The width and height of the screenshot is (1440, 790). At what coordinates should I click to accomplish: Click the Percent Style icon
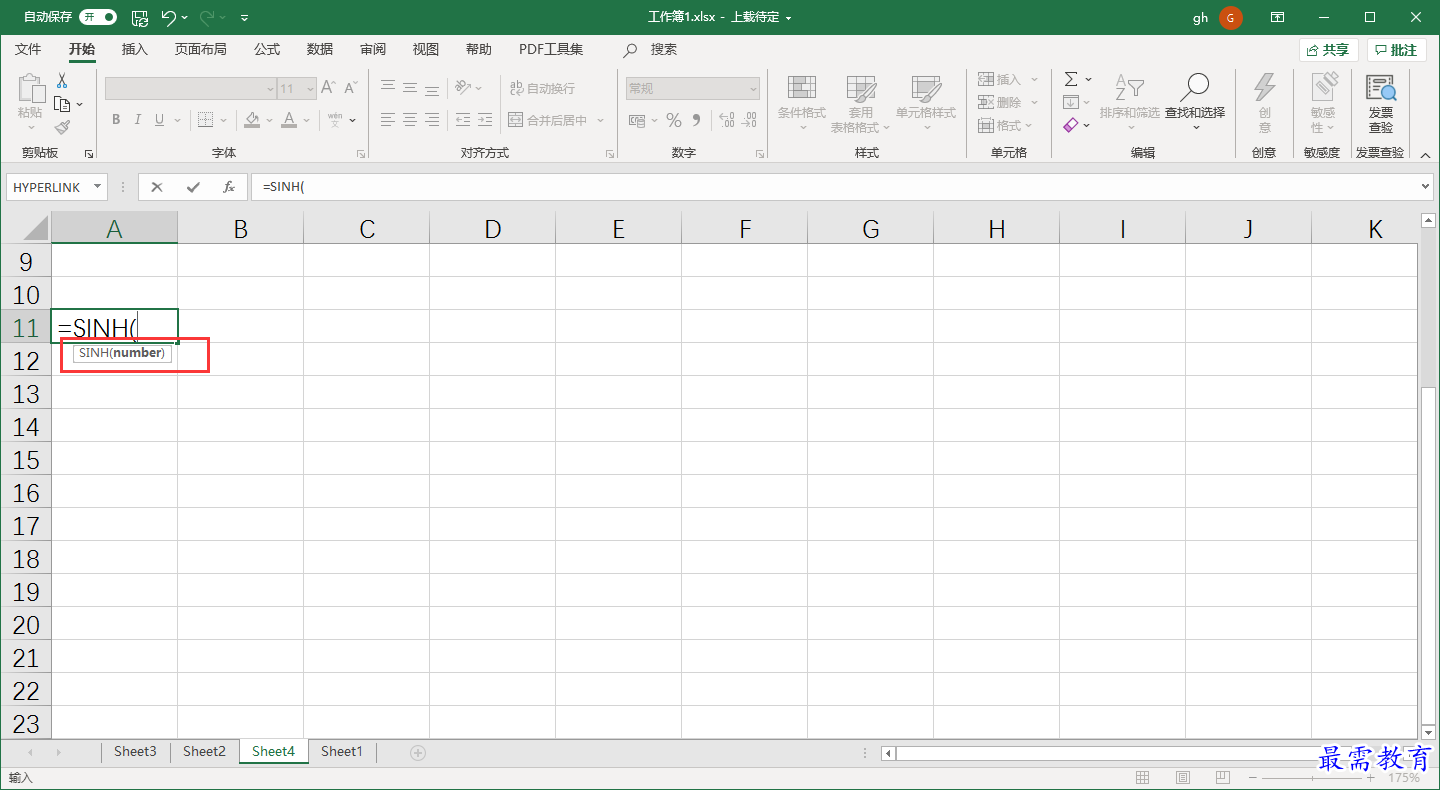pos(674,120)
